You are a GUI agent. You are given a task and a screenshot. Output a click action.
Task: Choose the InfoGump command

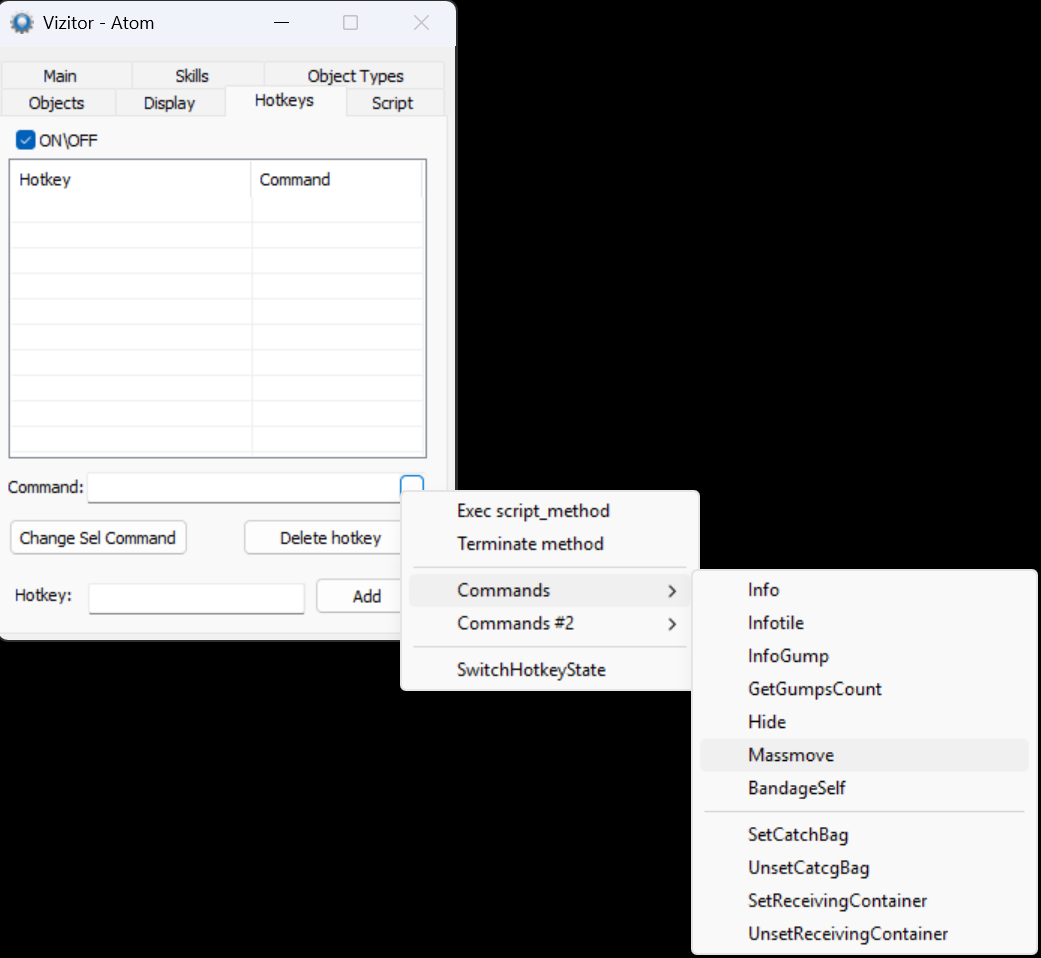(x=864, y=656)
